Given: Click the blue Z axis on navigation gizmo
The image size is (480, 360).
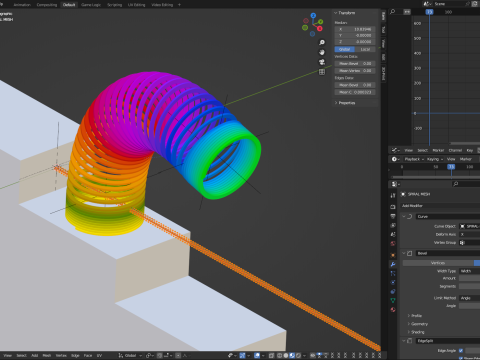Looking at the screenshot, I should point(313,15).
